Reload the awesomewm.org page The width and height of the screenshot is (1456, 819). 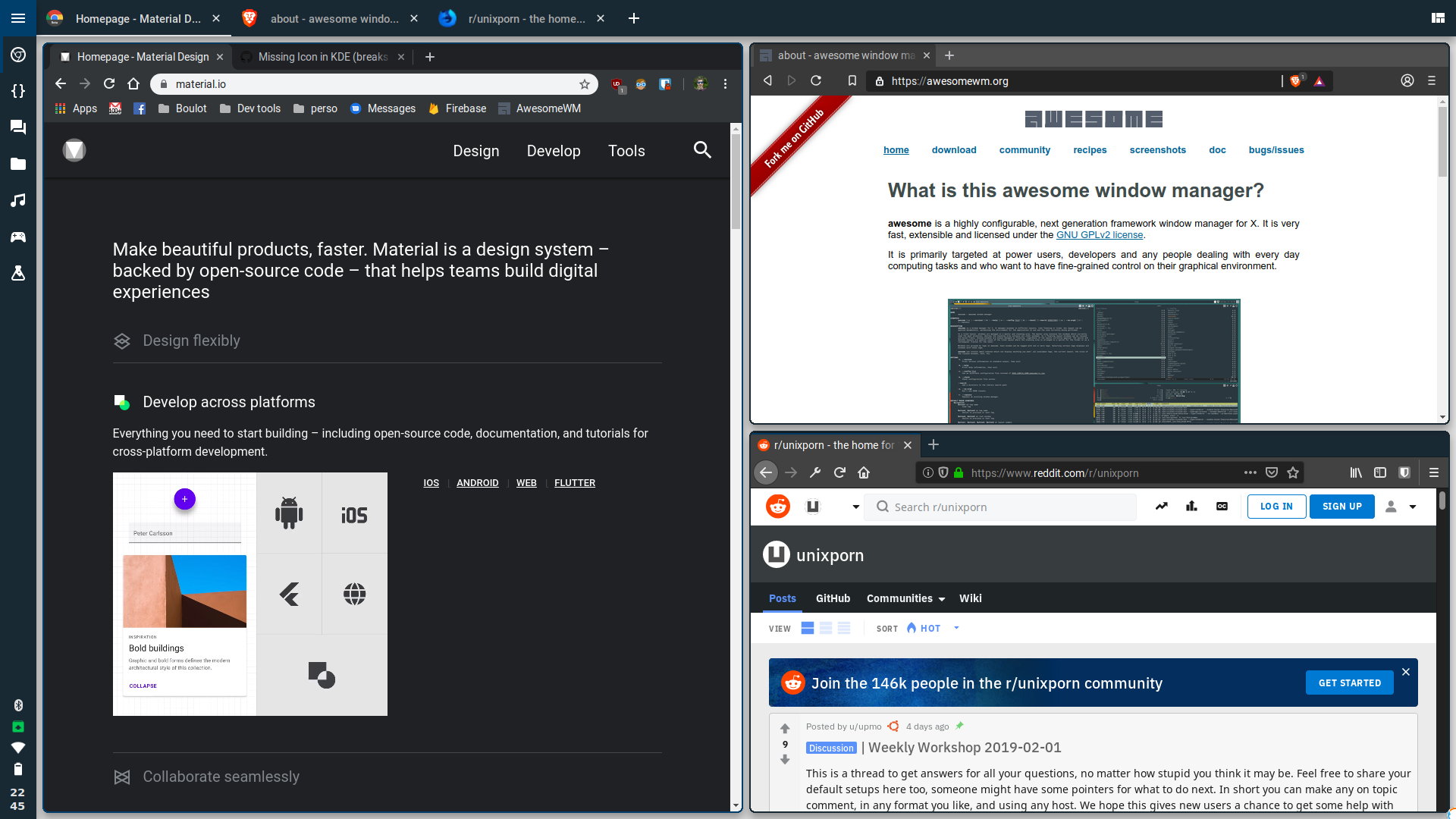(x=816, y=80)
